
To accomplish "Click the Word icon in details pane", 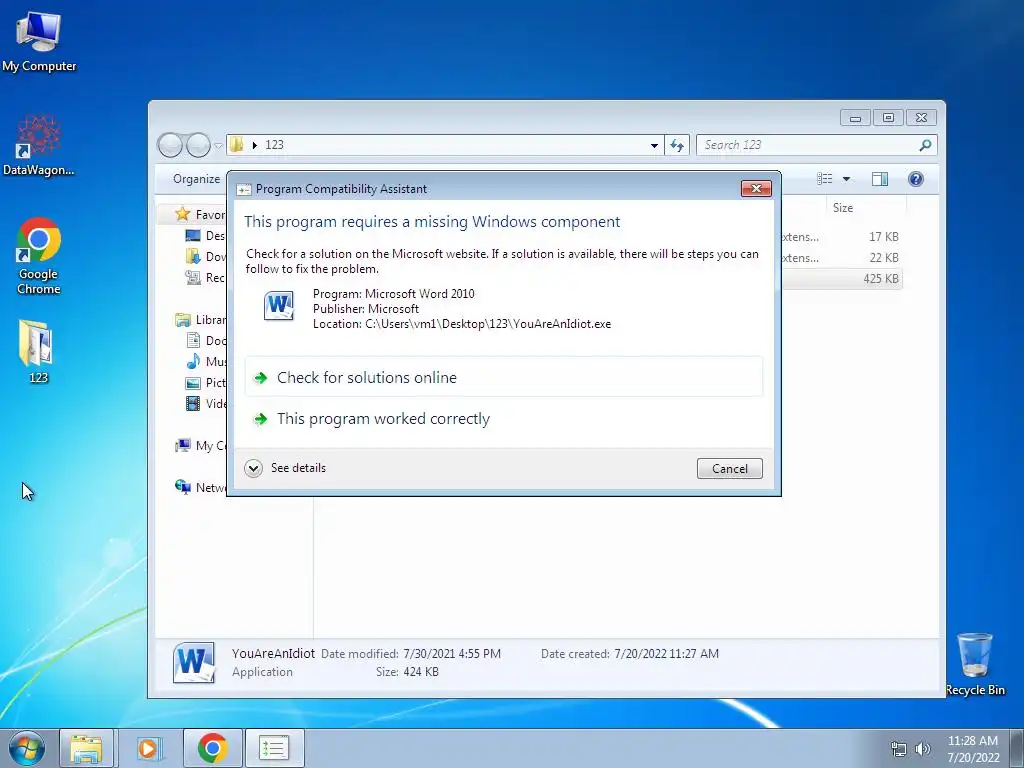I will coord(194,663).
